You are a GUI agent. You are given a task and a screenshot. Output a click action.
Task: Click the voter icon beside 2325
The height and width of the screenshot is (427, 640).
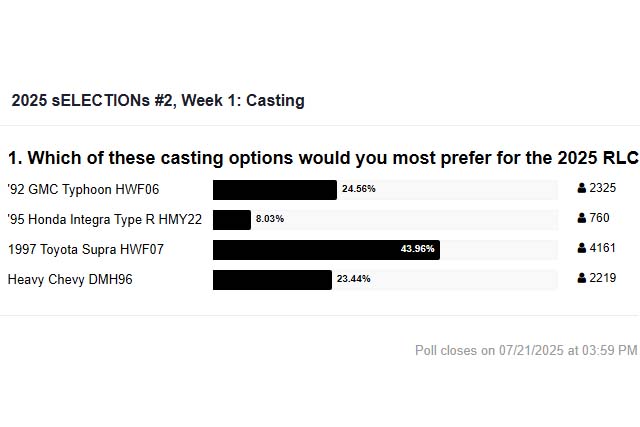tap(582, 188)
